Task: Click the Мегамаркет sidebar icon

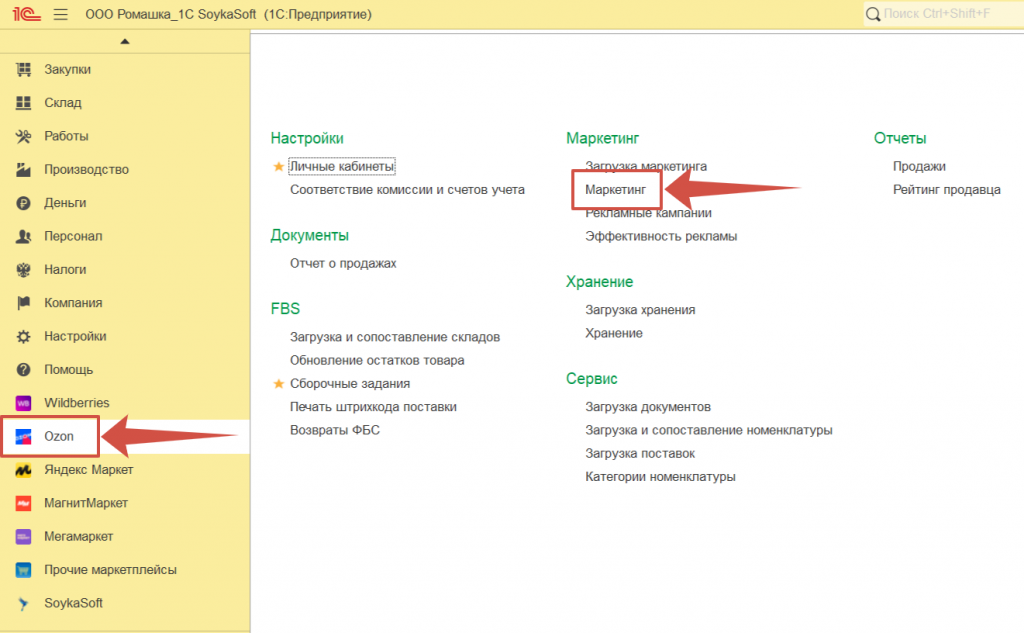Action: (x=25, y=537)
